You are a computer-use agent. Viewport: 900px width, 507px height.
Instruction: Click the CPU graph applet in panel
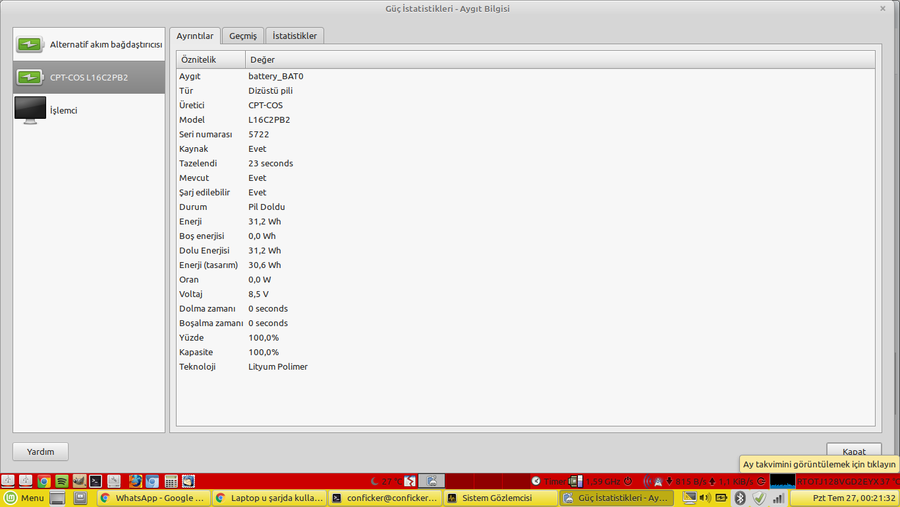pyautogui.click(x=782, y=481)
